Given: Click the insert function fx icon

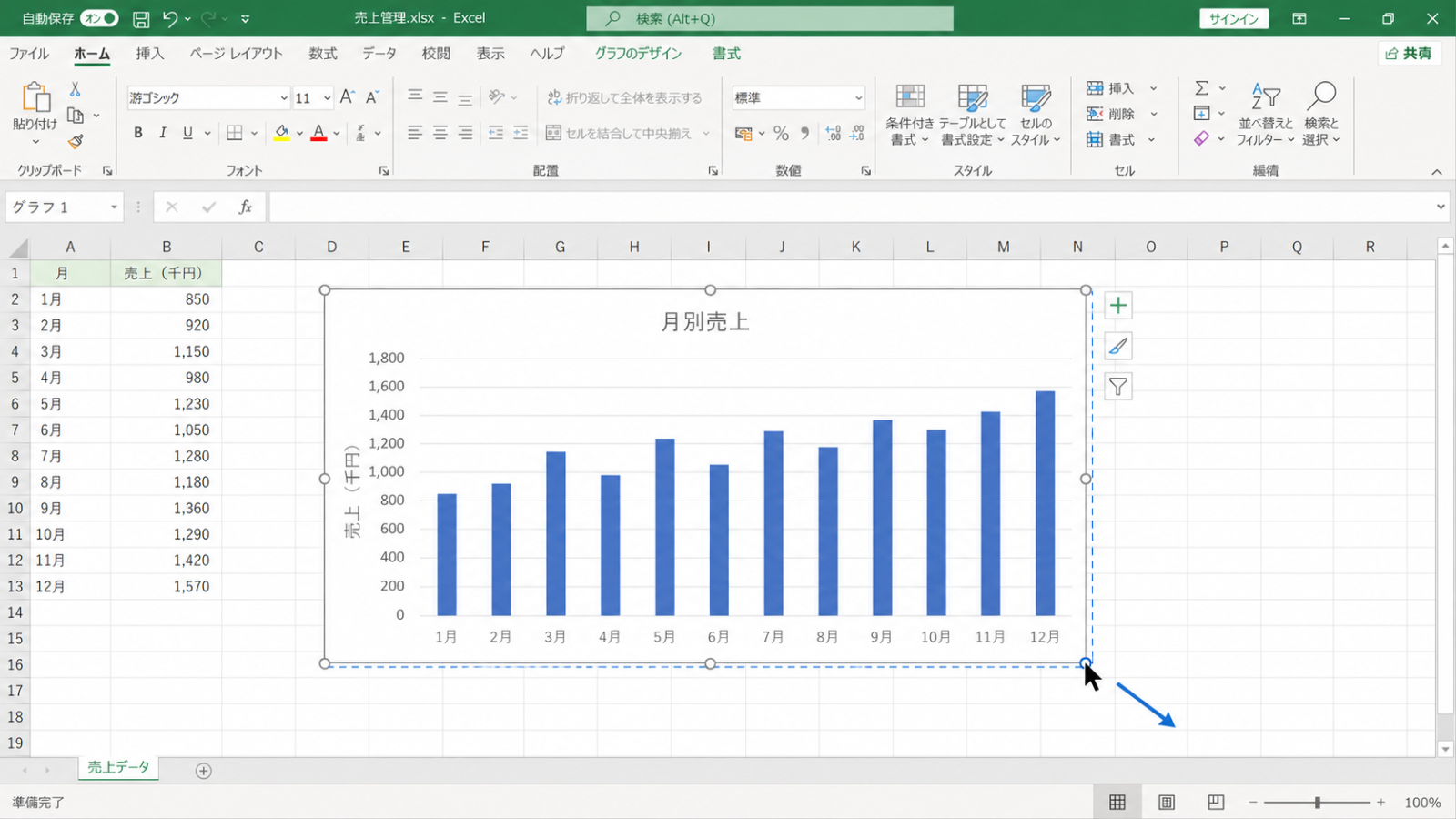Looking at the screenshot, I should 245,207.
